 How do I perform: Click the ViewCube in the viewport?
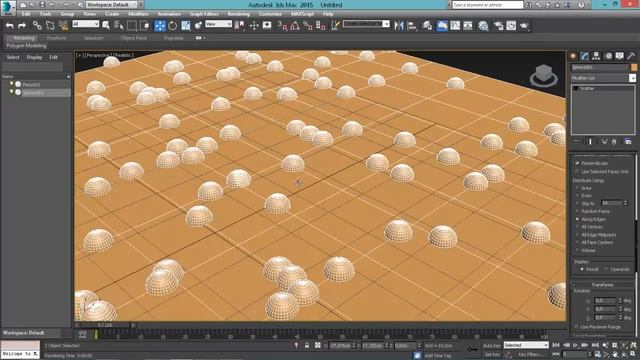[544, 76]
